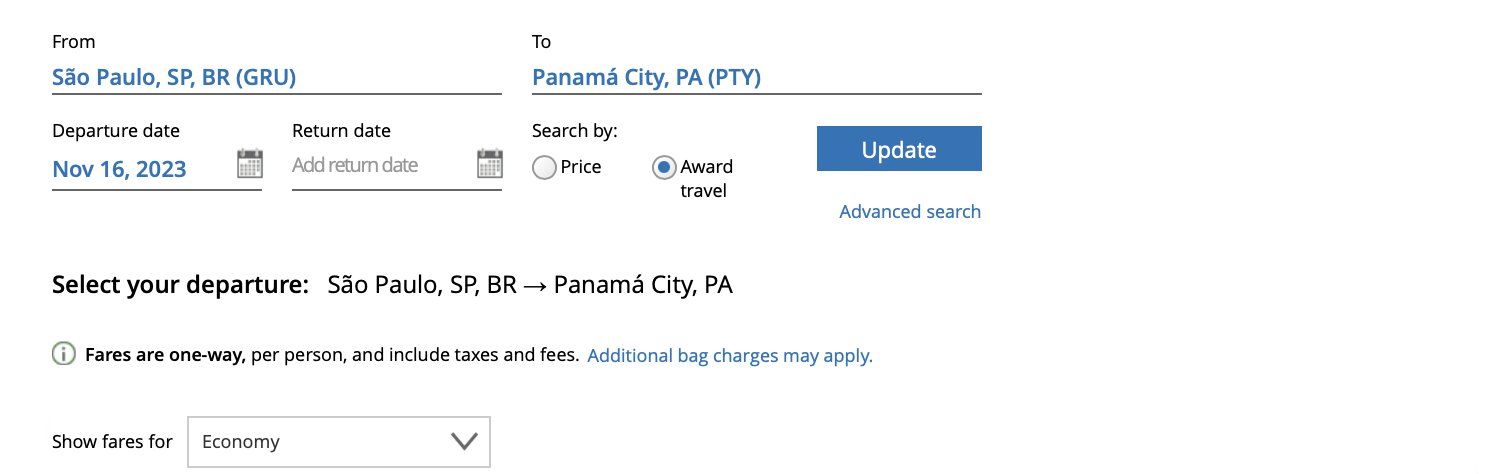
Task: Click the "Search by:" label
Action: 575,131
